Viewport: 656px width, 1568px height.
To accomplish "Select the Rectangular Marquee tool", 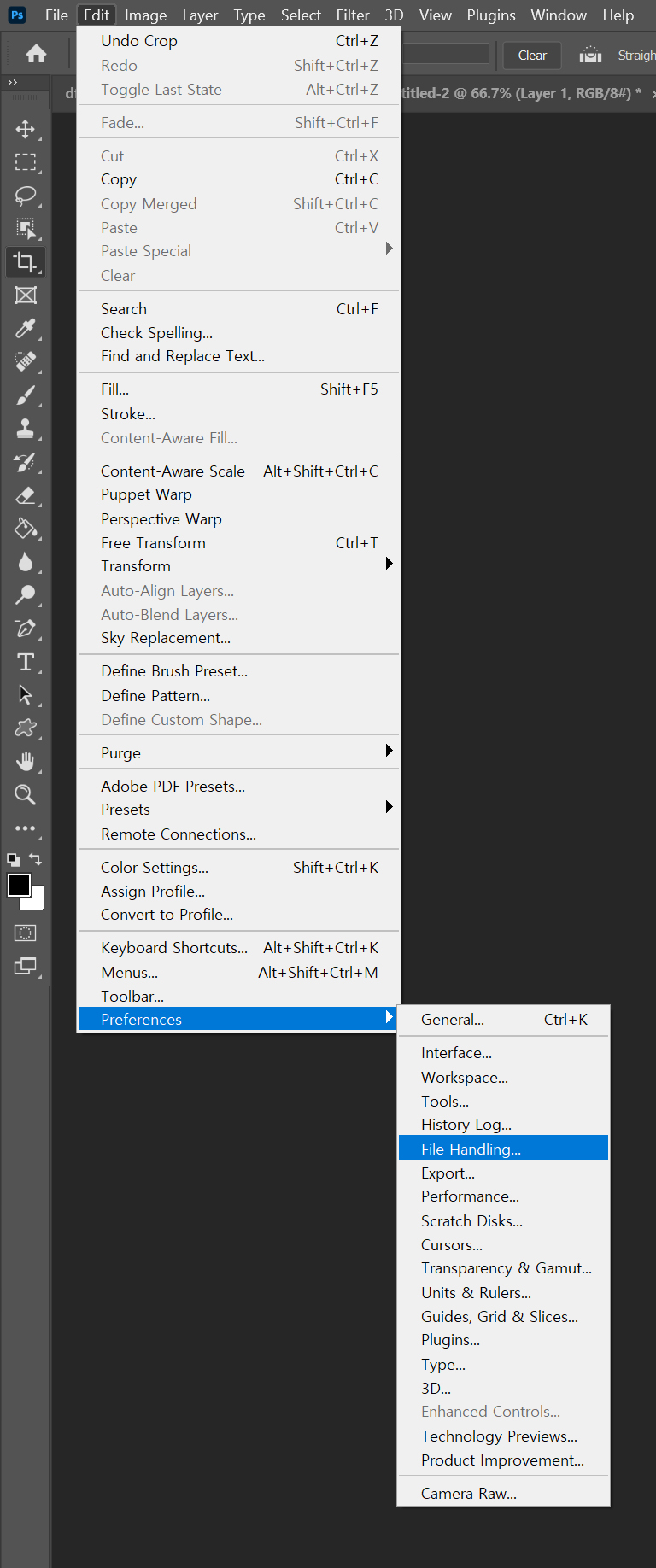I will pyautogui.click(x=26, y=162).
